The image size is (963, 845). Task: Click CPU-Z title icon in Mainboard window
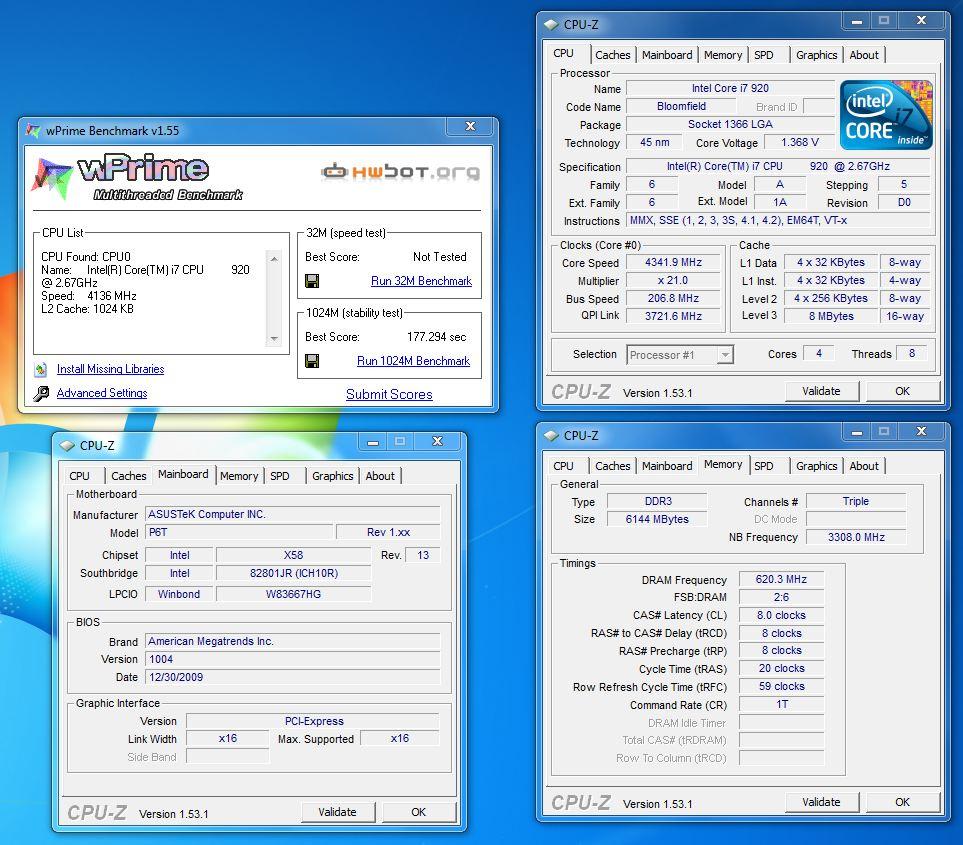coord(67,445)
